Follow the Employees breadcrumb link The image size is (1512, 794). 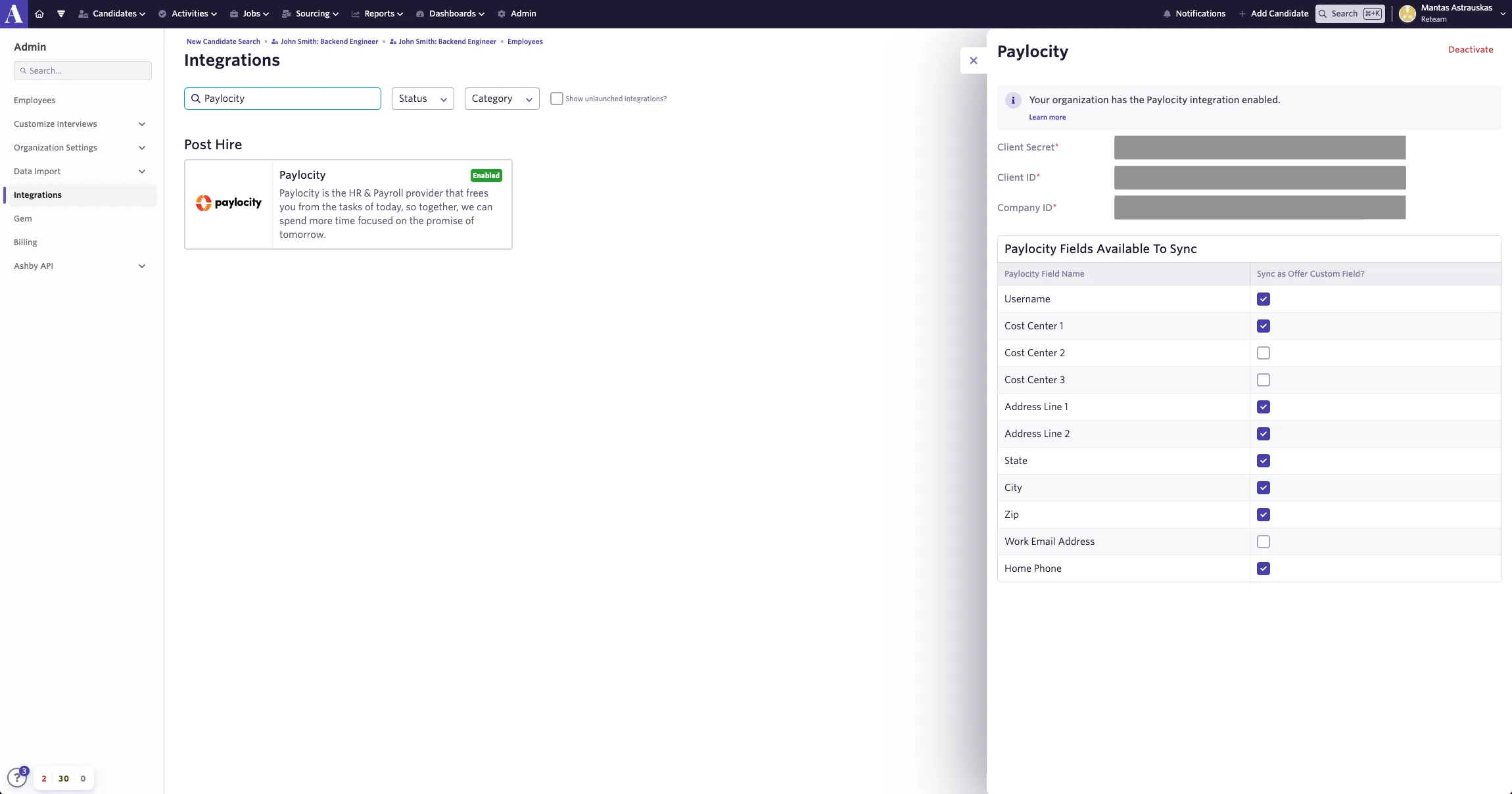coord(525,42)
